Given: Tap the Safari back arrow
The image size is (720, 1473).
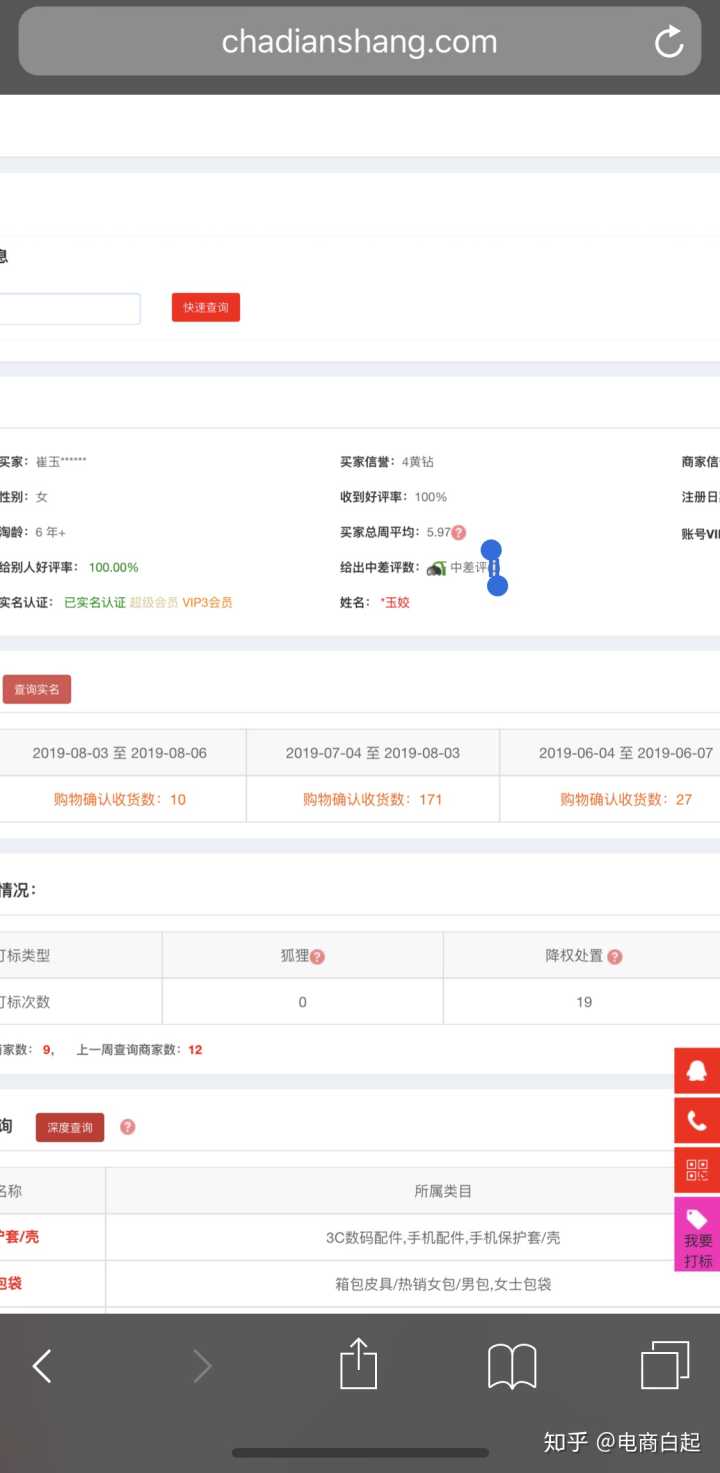Looking at the screenshot, I should point(42,1366).
